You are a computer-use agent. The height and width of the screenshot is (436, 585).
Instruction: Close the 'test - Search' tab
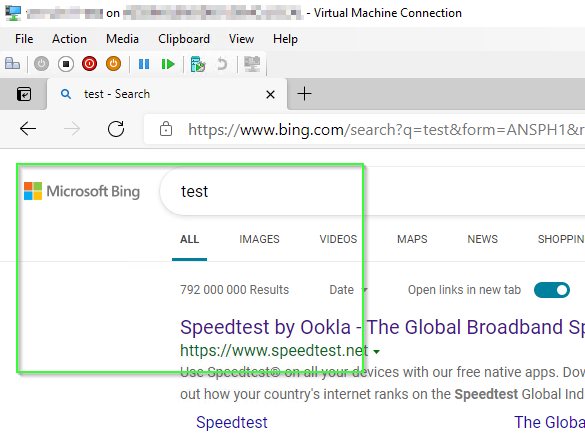click(x=270, y=94)
